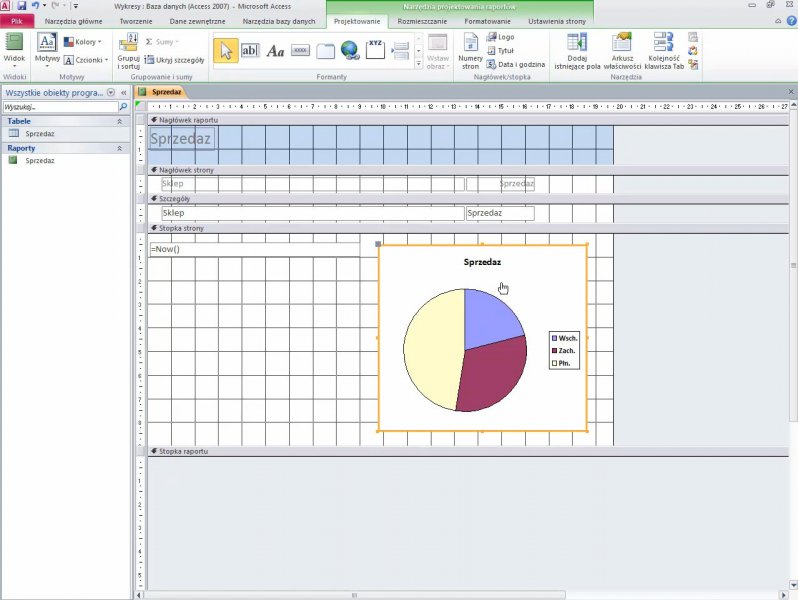Viewport: 798px width, 600px height.
Task: Click the Wyszukaj search field
Action: click(58, 106)
